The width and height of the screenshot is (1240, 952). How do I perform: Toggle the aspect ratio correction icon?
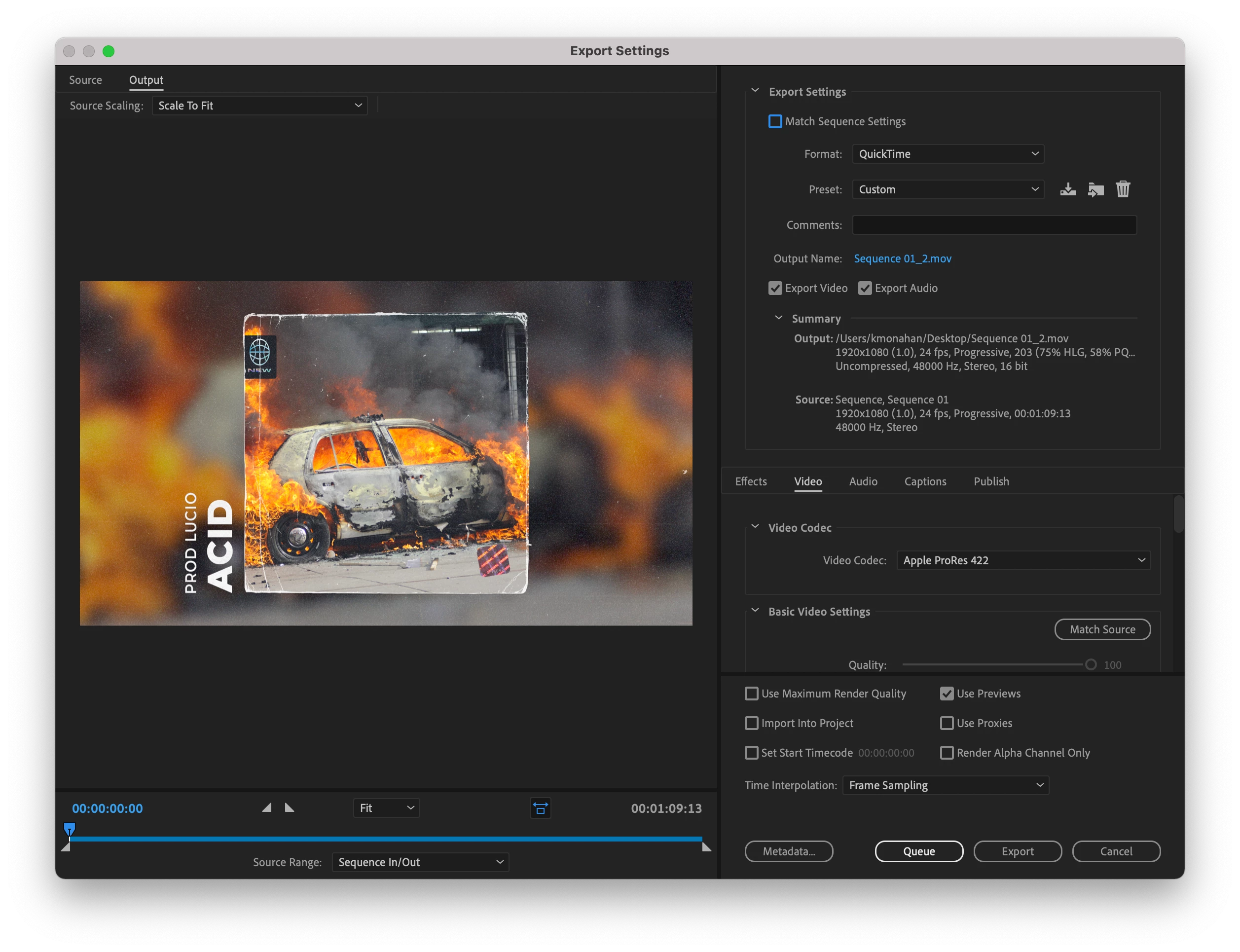click(541, 808)
